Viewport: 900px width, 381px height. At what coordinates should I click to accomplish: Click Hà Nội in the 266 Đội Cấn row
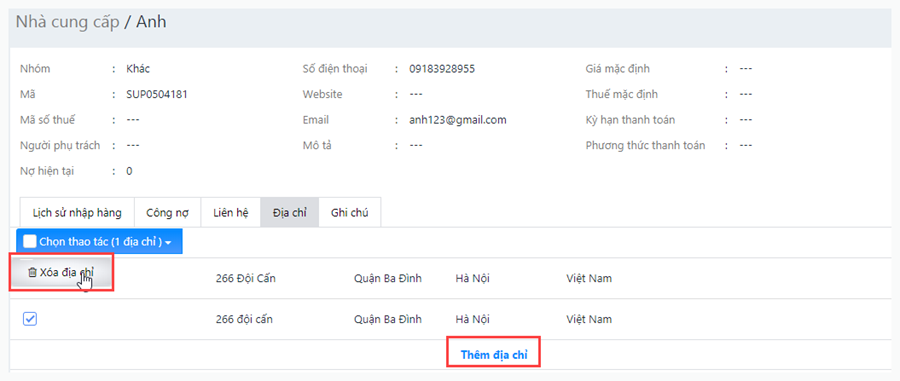pos(472,279)
